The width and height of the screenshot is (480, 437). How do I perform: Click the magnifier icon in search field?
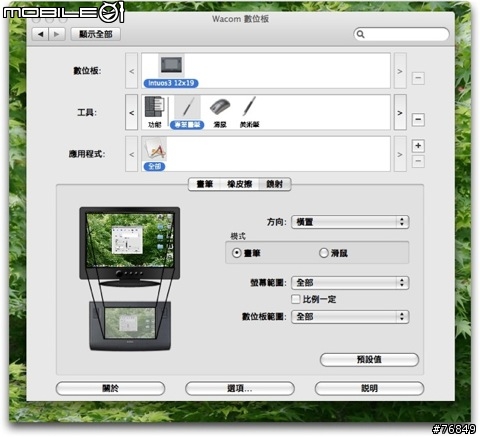(x=360, y=34)
